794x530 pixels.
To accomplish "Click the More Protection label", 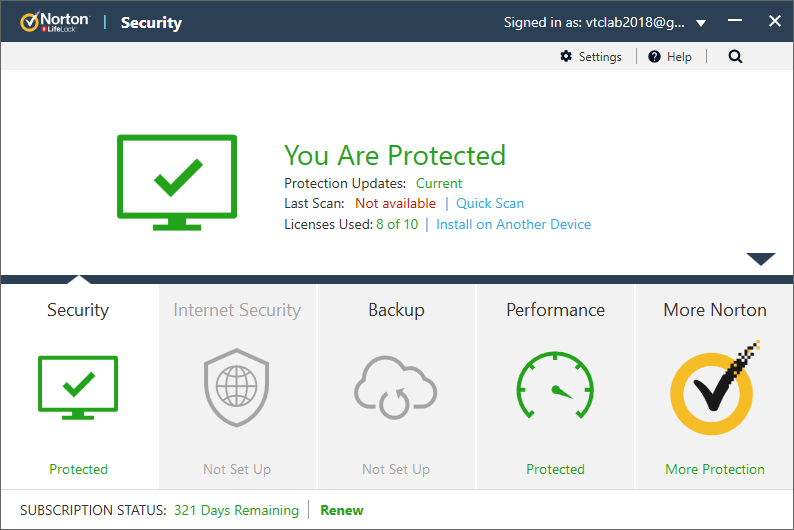I will click(714, 469).
